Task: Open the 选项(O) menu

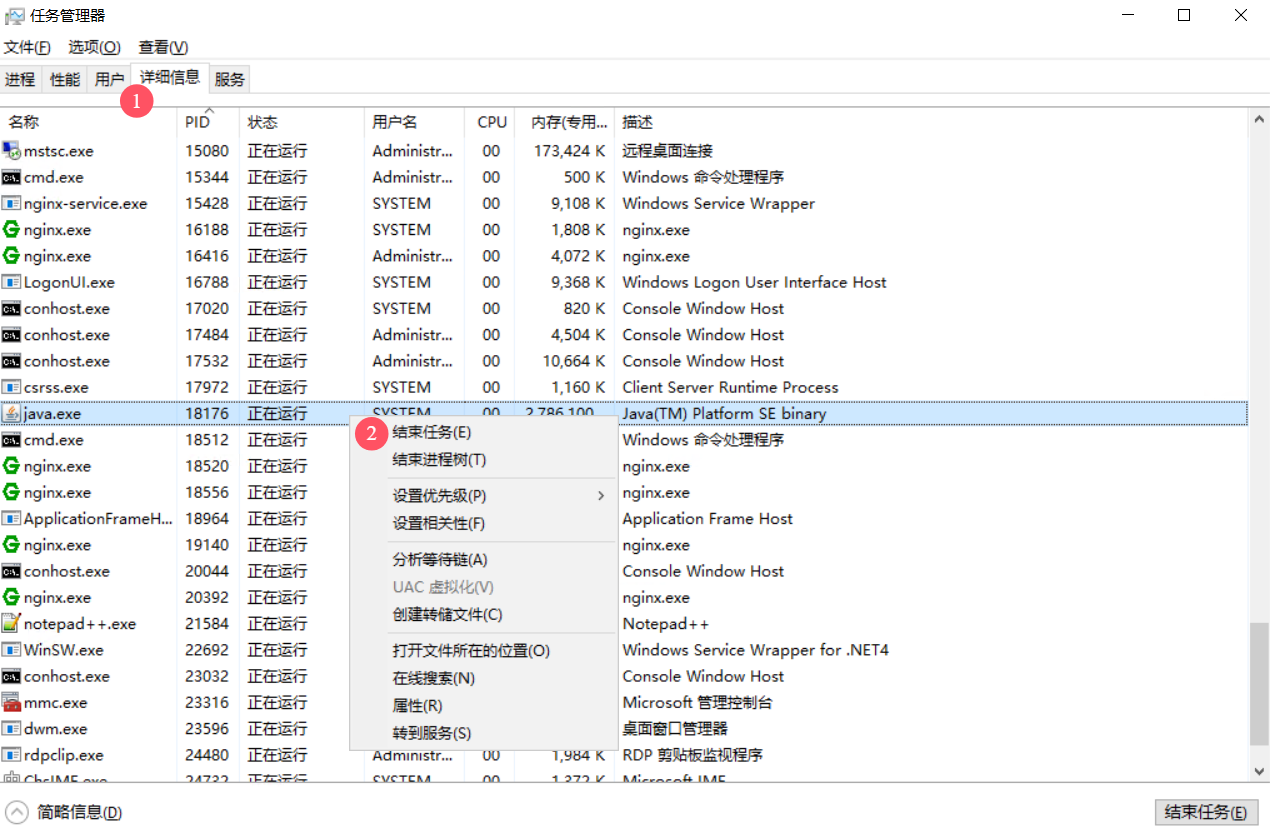Action: pyautogui.click(x=94, y=47)
